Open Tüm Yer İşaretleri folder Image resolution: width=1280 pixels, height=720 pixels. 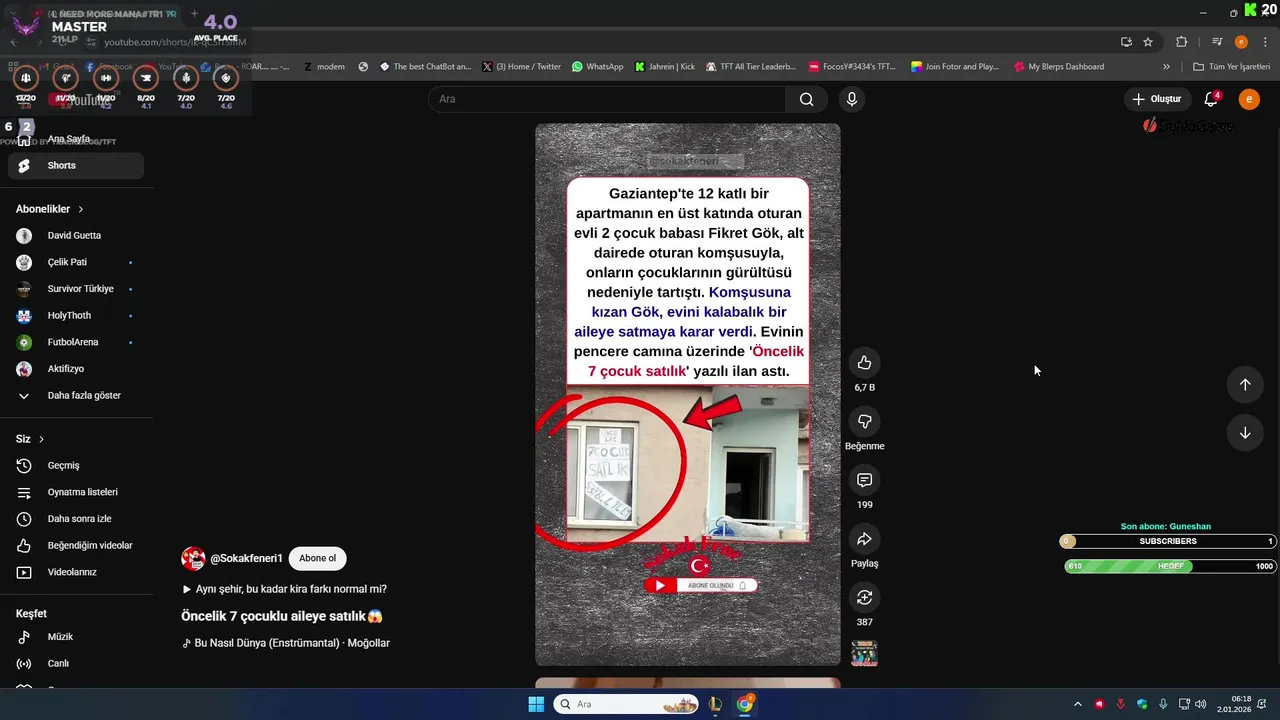coord(1232,67)
